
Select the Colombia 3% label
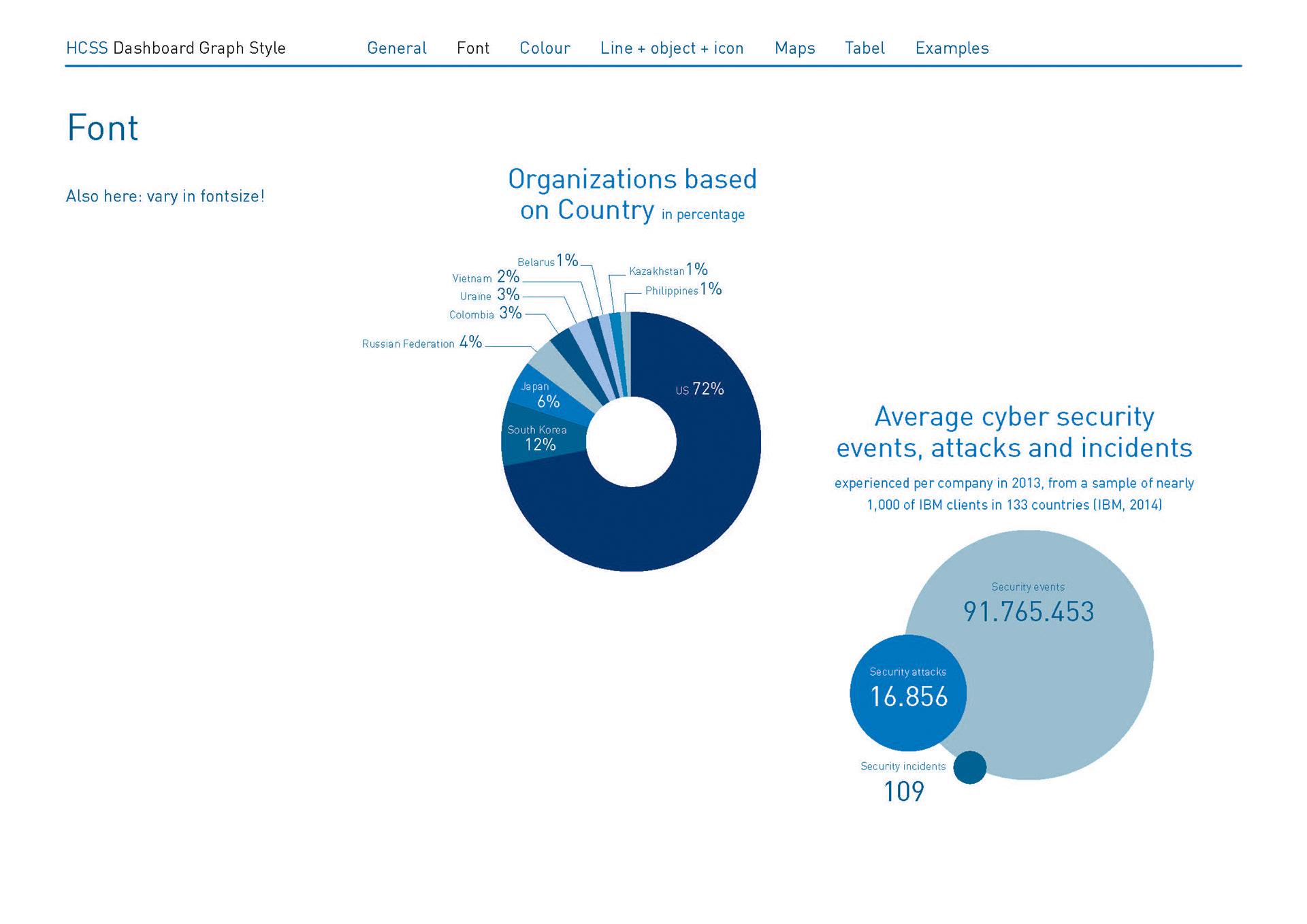tap(485, 314)
